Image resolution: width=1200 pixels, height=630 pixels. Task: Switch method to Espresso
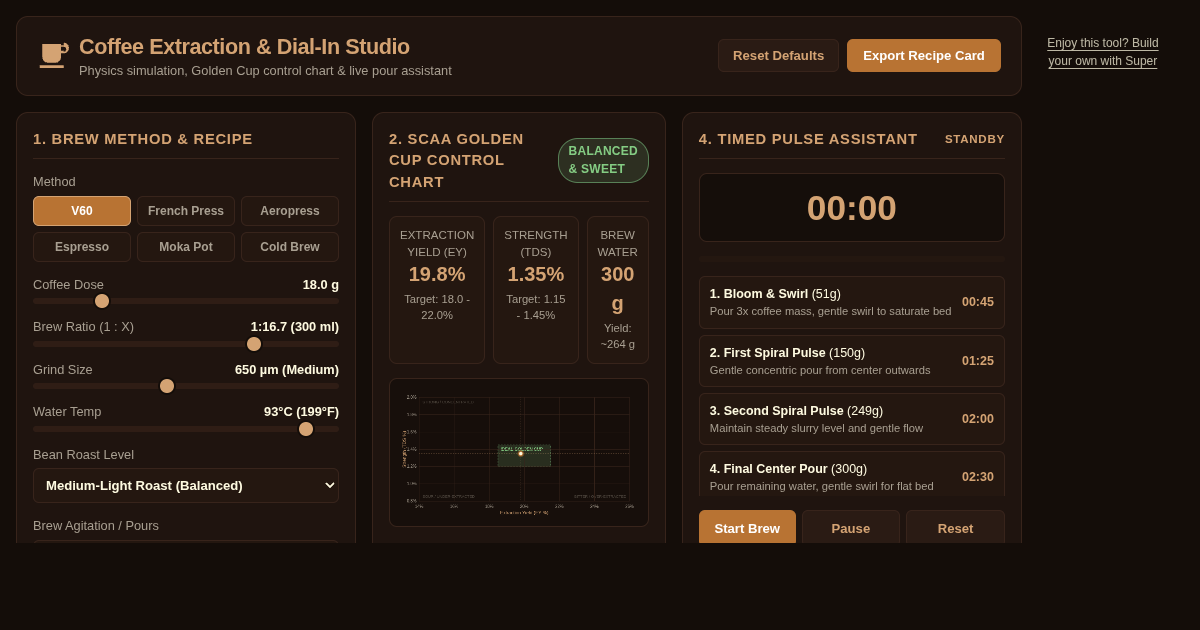click(x=82, y=247)
